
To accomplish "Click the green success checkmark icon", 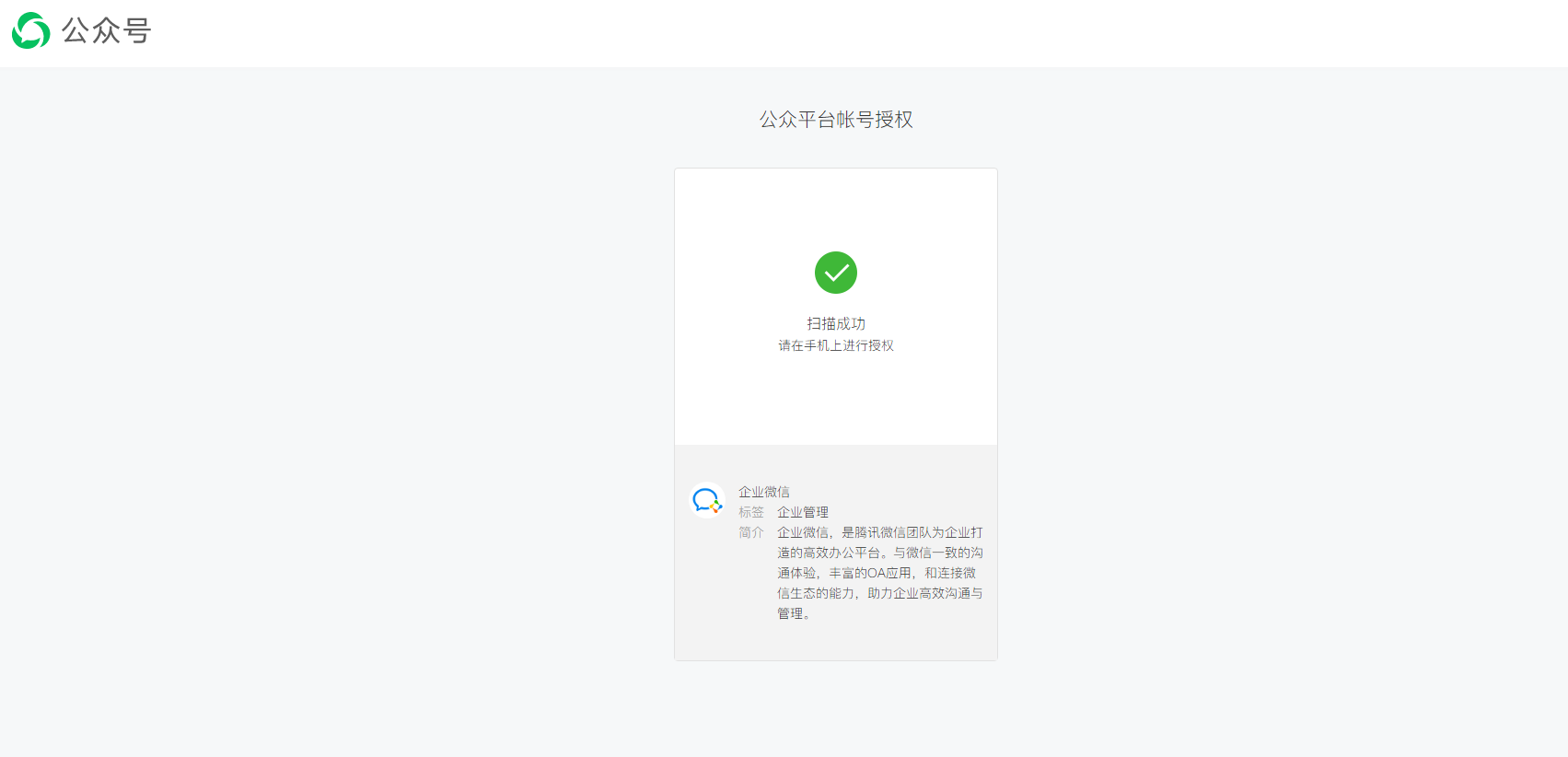I will pyautogui.click(x=836, y=273).
